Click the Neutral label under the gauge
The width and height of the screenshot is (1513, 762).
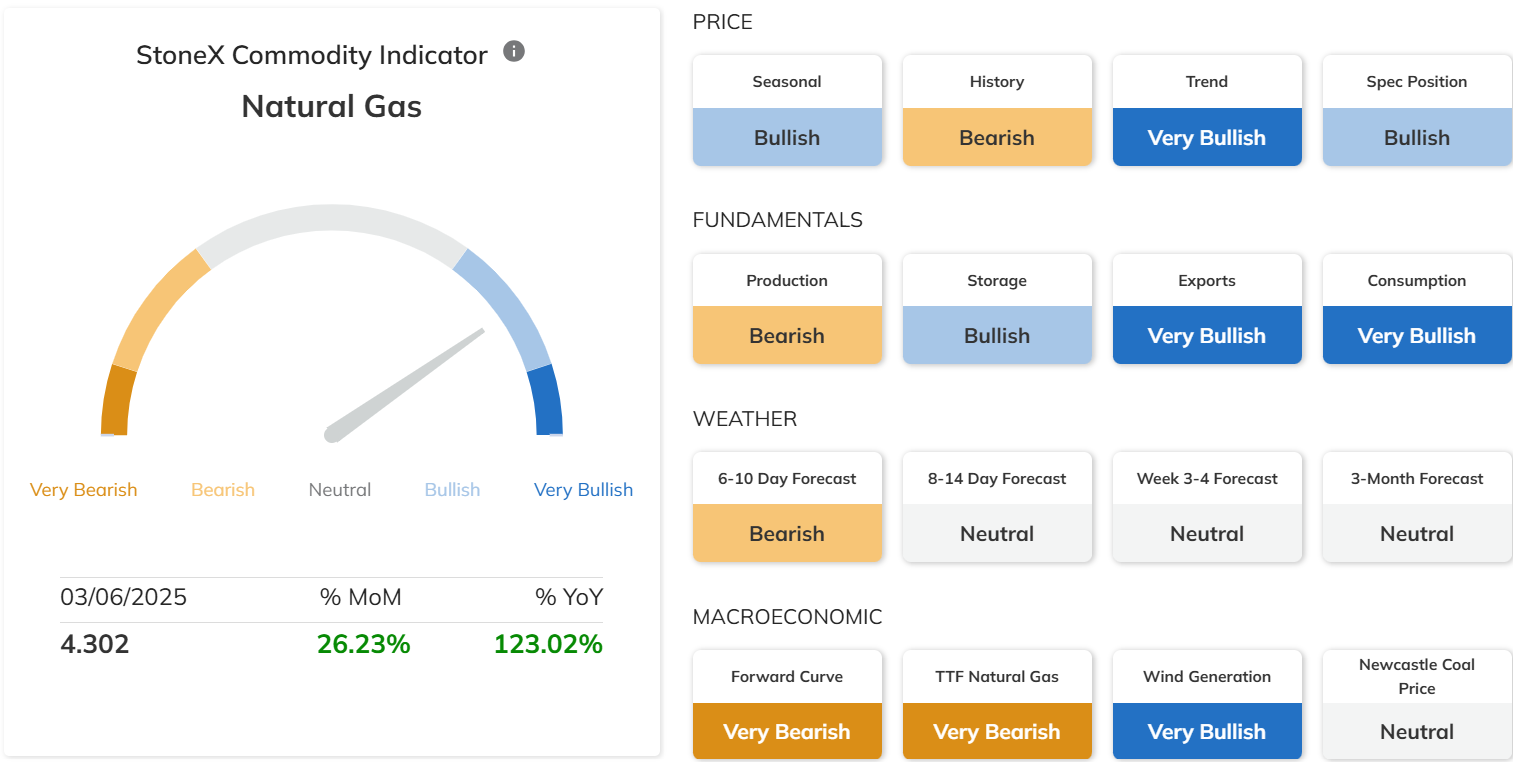tap(340, 490)
